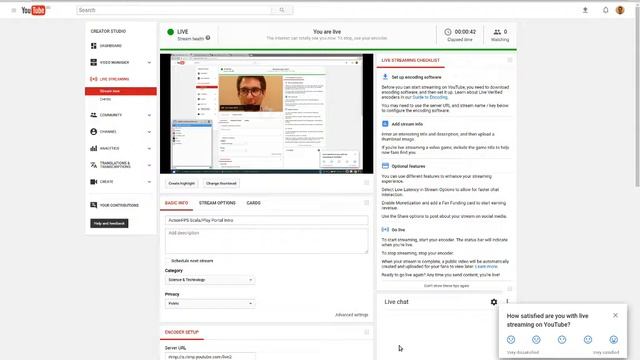The height and width of the screenshot is (360, 640).
Task: Open Live chat settings gear
Action: pos(494,302)
